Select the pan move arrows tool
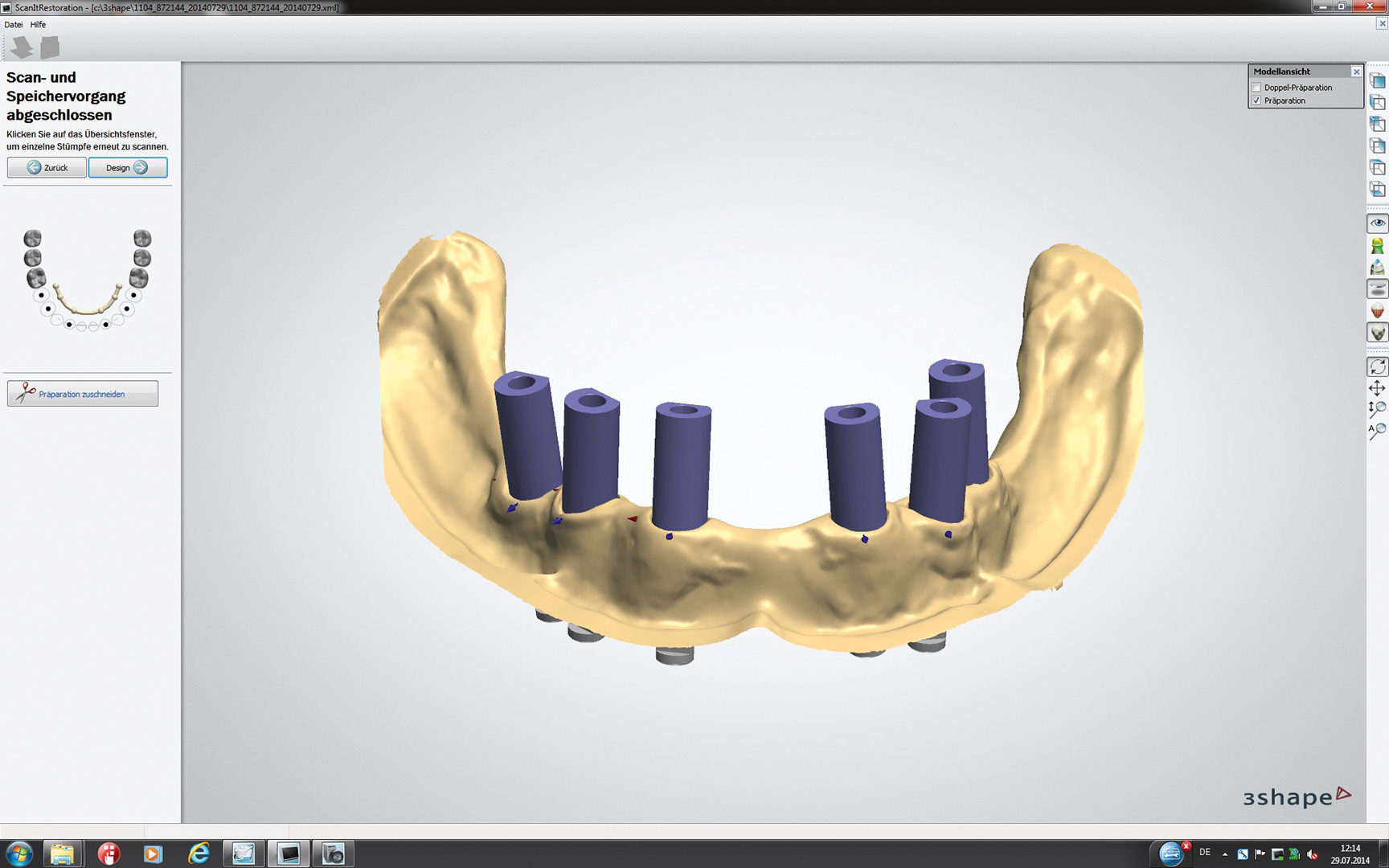Screen dimensions: 1389x868 [1377, 388]
